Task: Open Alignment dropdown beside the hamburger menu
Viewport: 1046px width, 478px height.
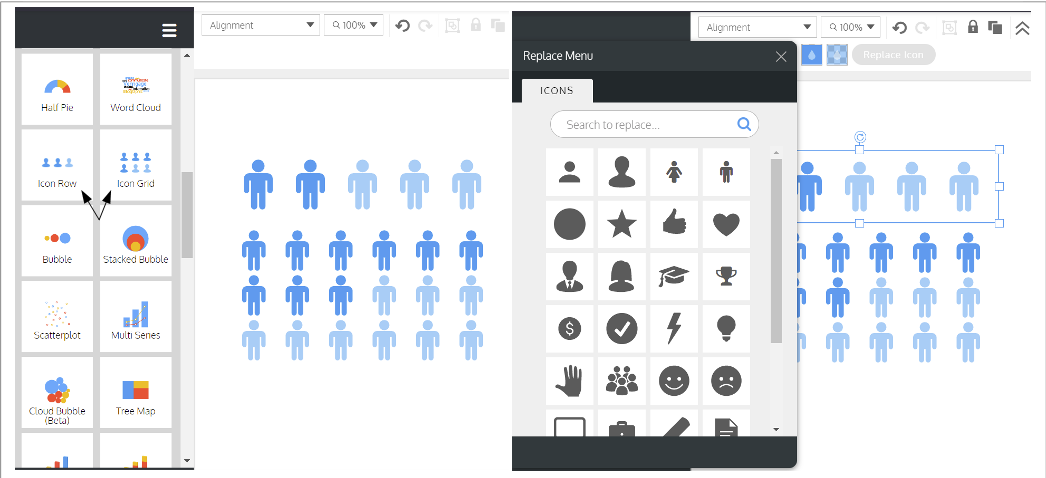Action: [x=261, y=25]
